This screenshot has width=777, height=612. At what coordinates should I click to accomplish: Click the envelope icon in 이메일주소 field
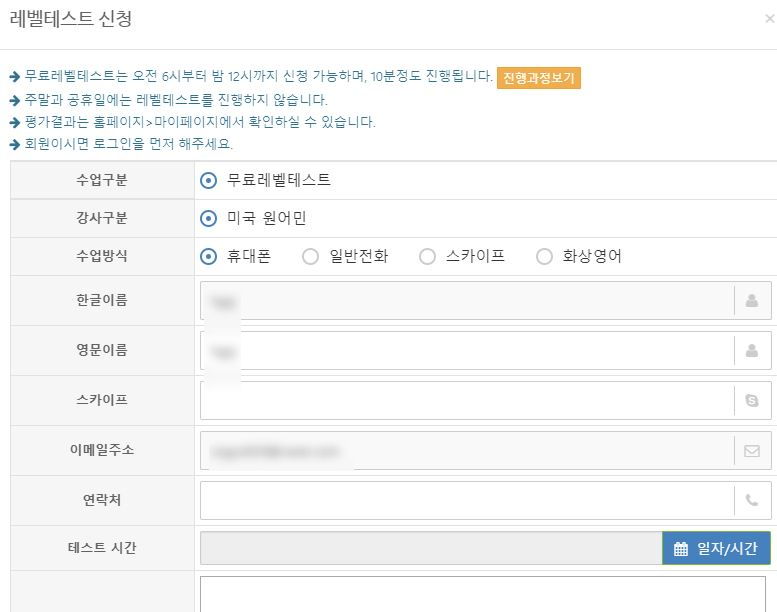coord(752,451)
